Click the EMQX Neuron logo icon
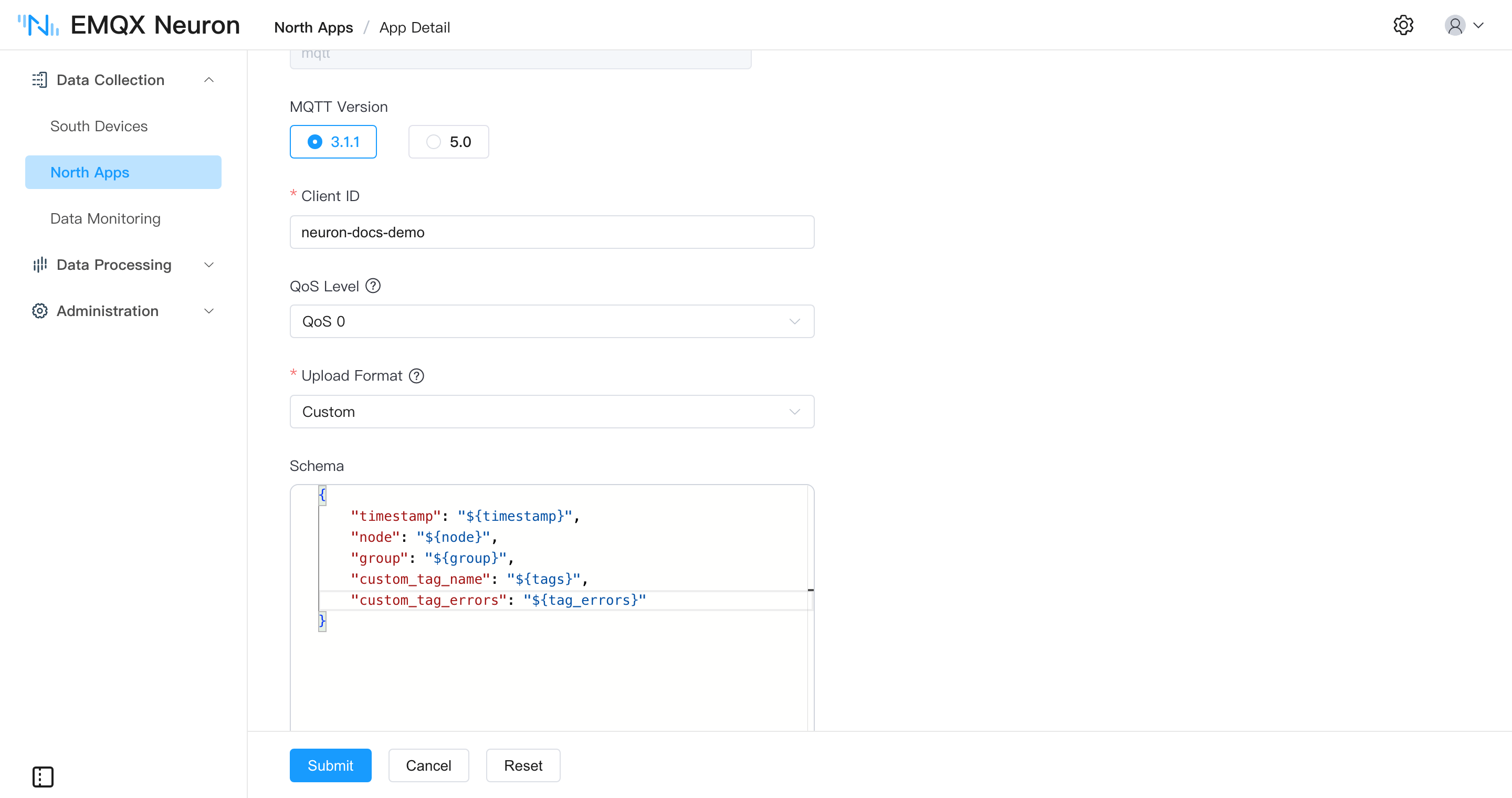This screenshot has height=798, width=1512. coord(38,25)
